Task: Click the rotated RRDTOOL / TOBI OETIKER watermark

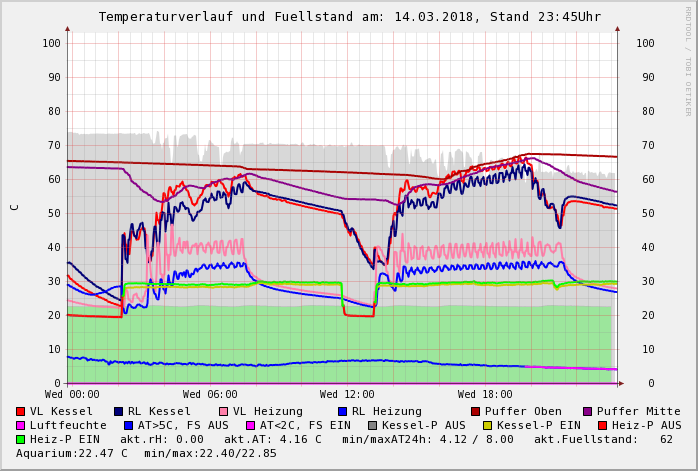Action: pos(688,60)
